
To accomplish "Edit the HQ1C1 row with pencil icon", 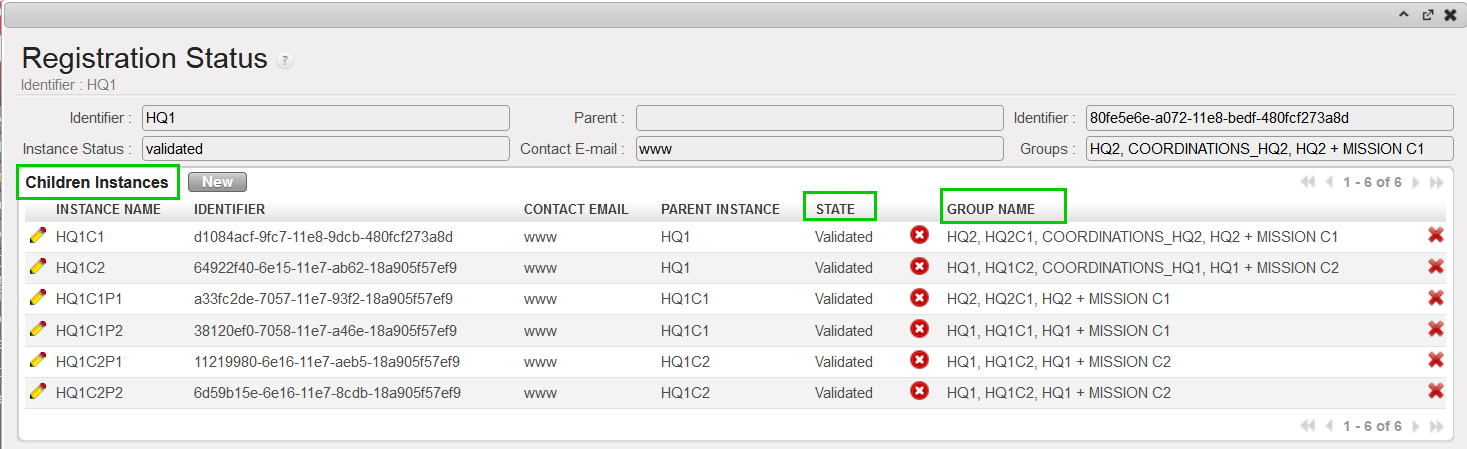I will pyautogui.click(x=38, y=237).
